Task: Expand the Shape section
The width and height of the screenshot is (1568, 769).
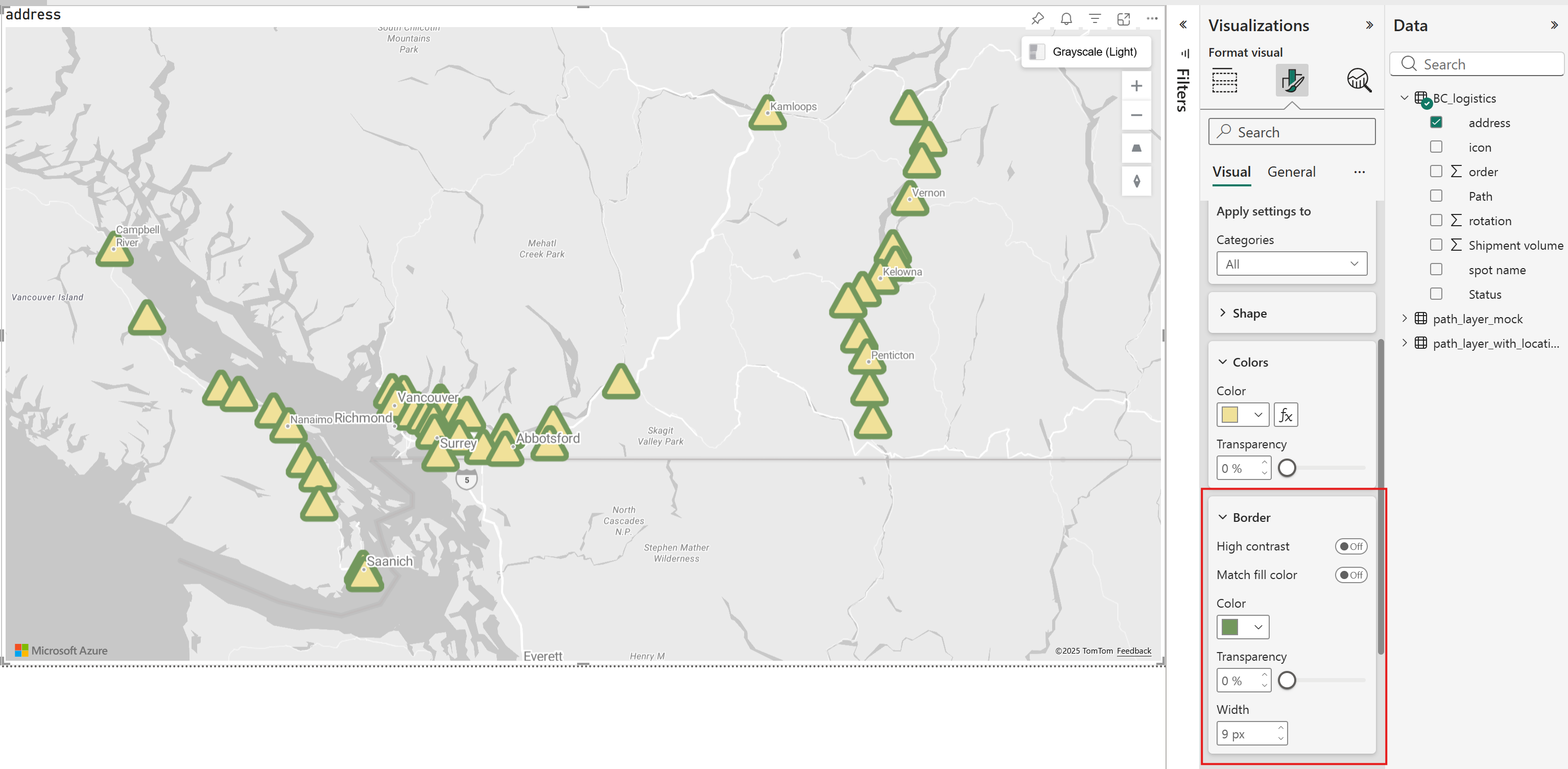Action: point(1292,314)
